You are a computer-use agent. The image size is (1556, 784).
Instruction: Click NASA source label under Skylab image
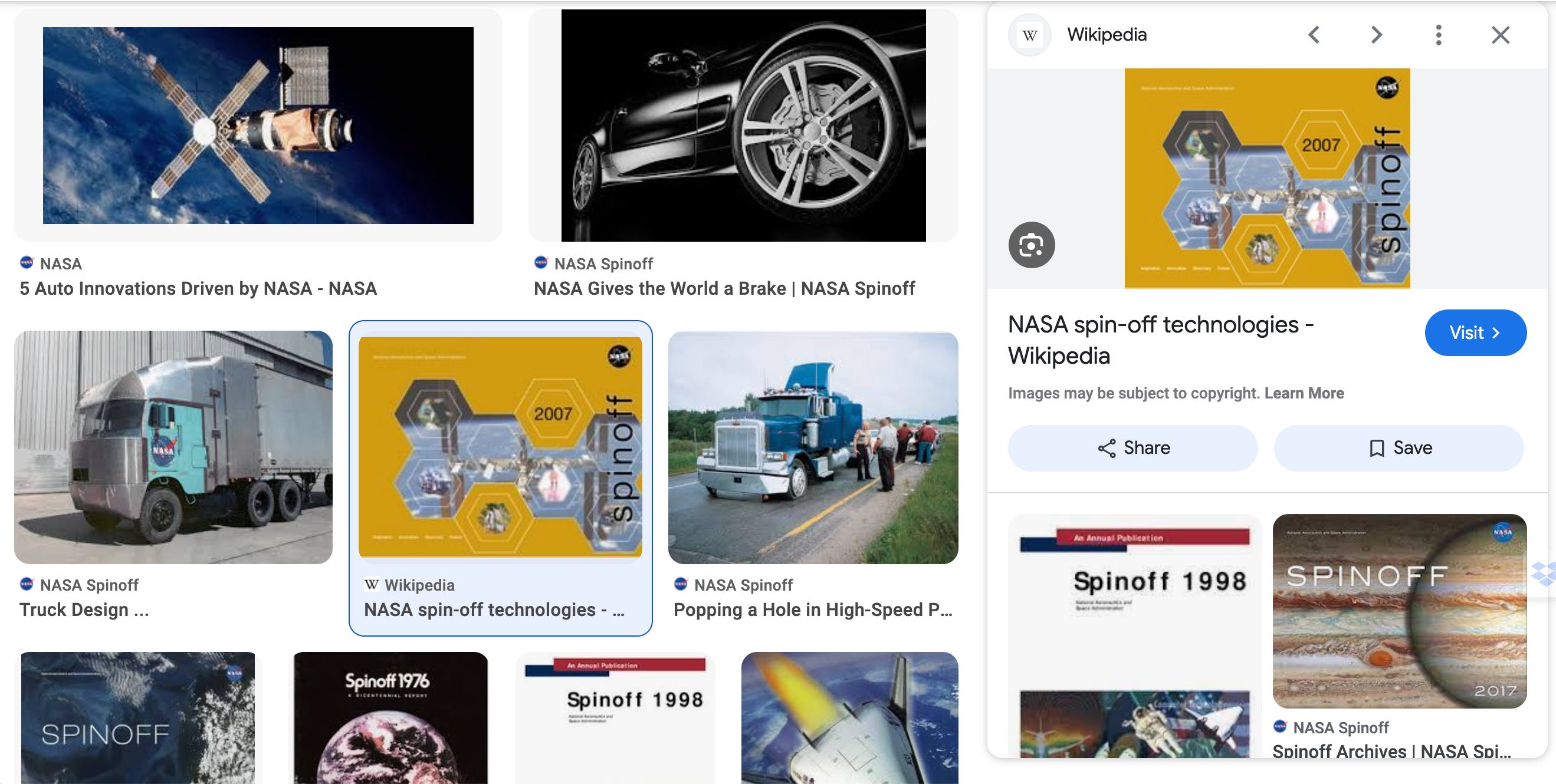[61, 263]
